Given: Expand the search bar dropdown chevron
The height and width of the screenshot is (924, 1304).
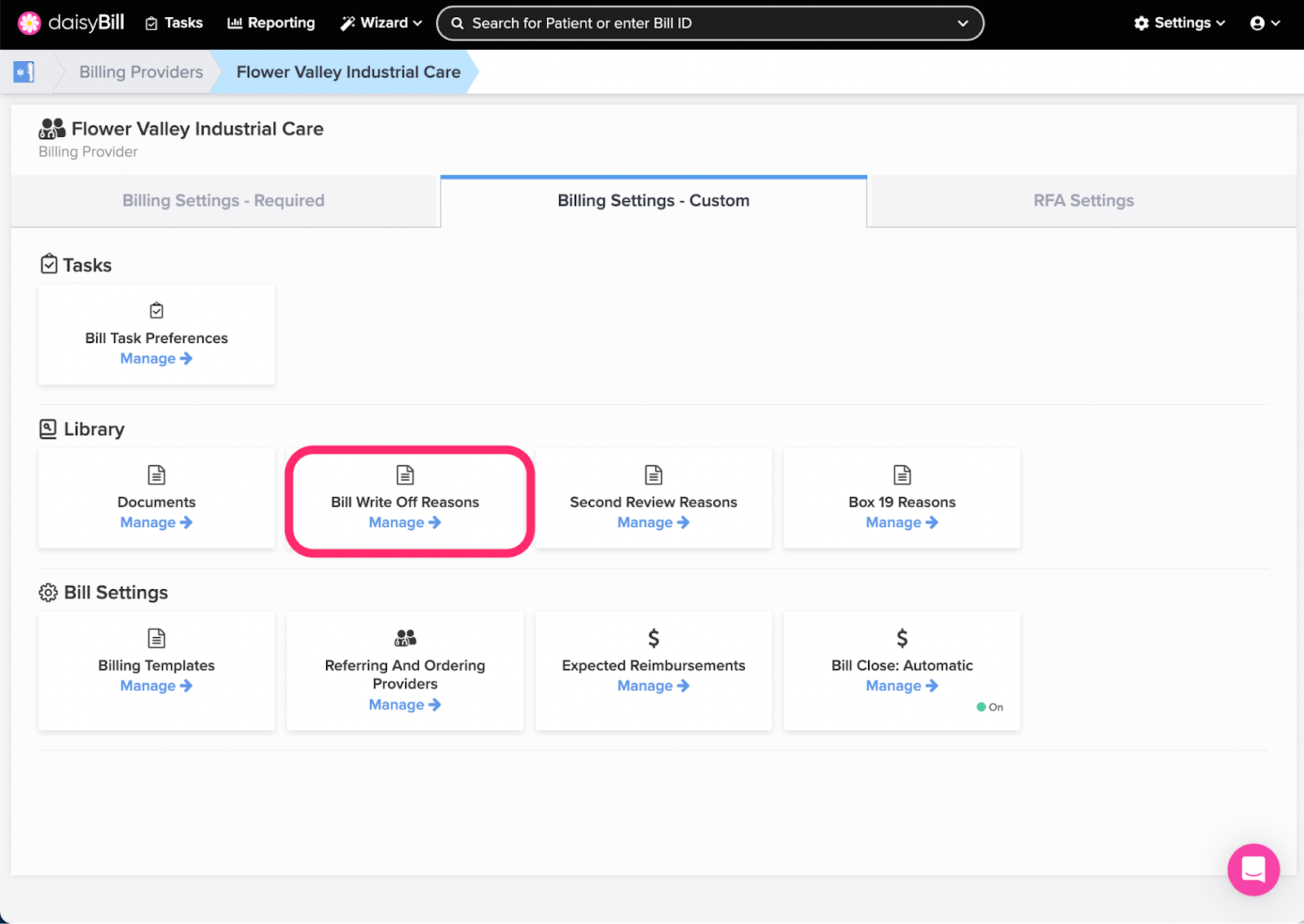Looking at the screenshot, I should point(963,24).
